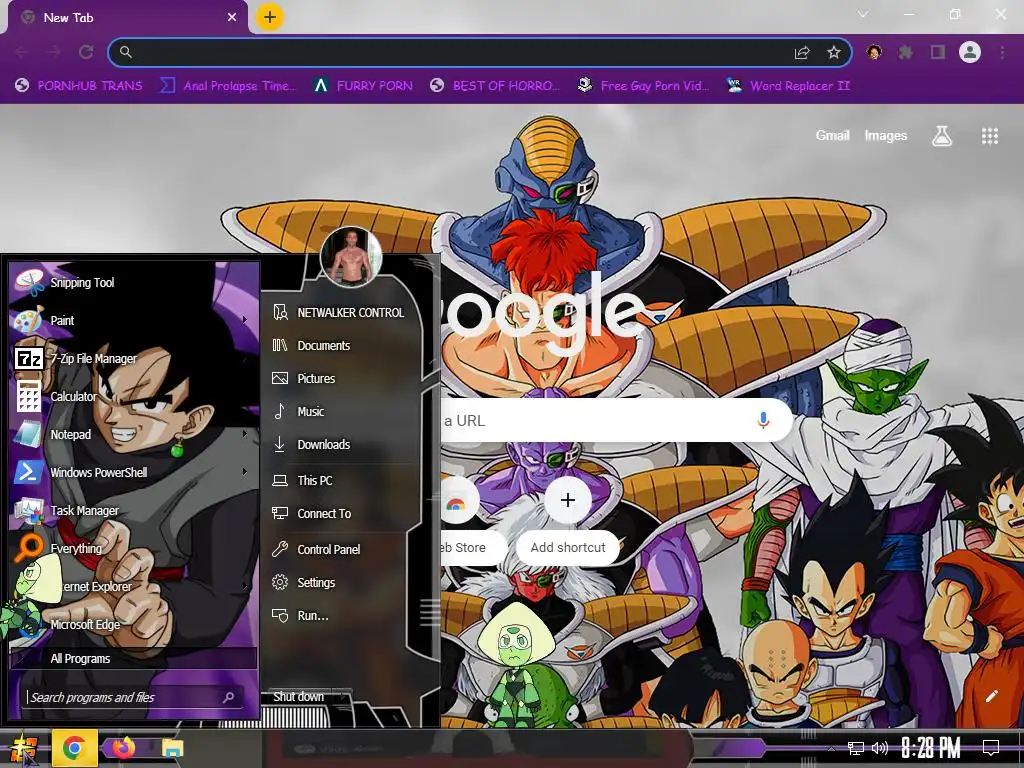1024x768 pixels.
Task: Open Firefox from the taskbar
Action: (123, 748)
